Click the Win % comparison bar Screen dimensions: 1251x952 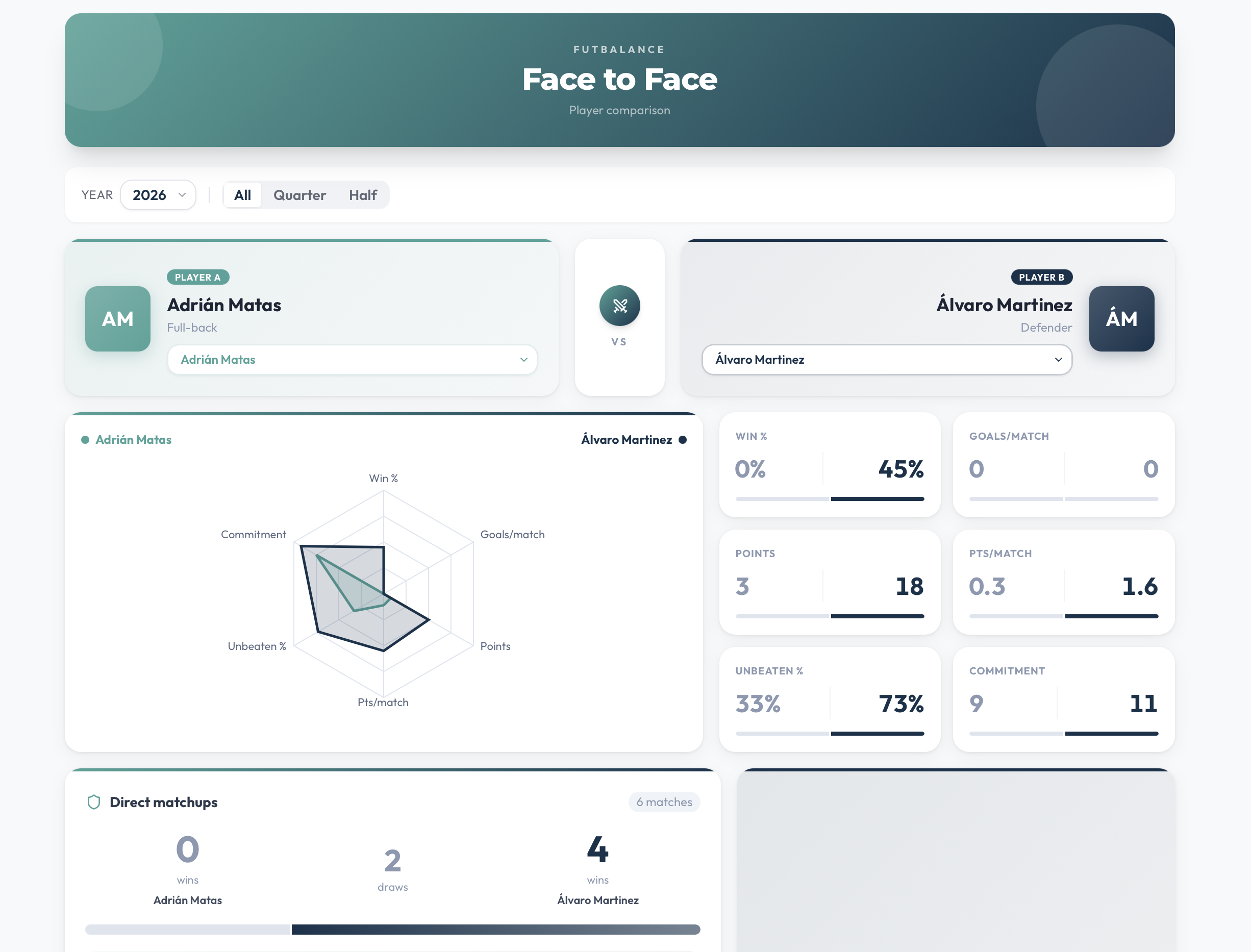click(x=830, y=498)
